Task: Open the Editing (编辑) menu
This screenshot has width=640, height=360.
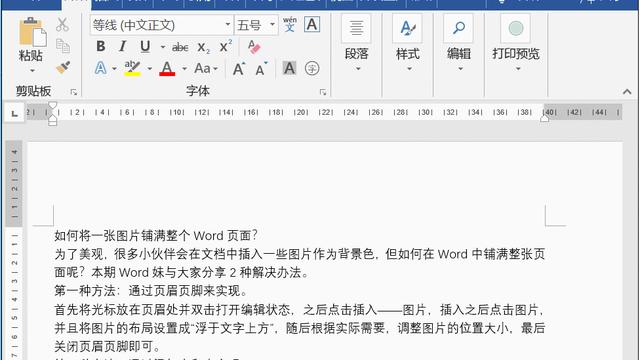Action: click(459, 43)
